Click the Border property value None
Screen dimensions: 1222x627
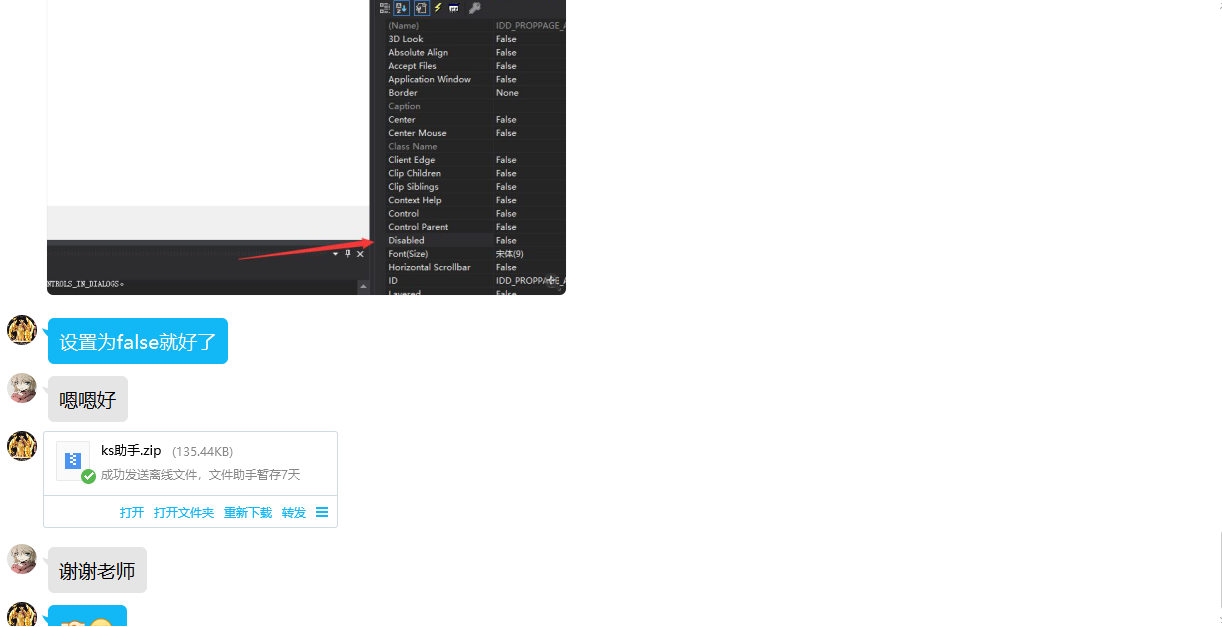point(508,93)
